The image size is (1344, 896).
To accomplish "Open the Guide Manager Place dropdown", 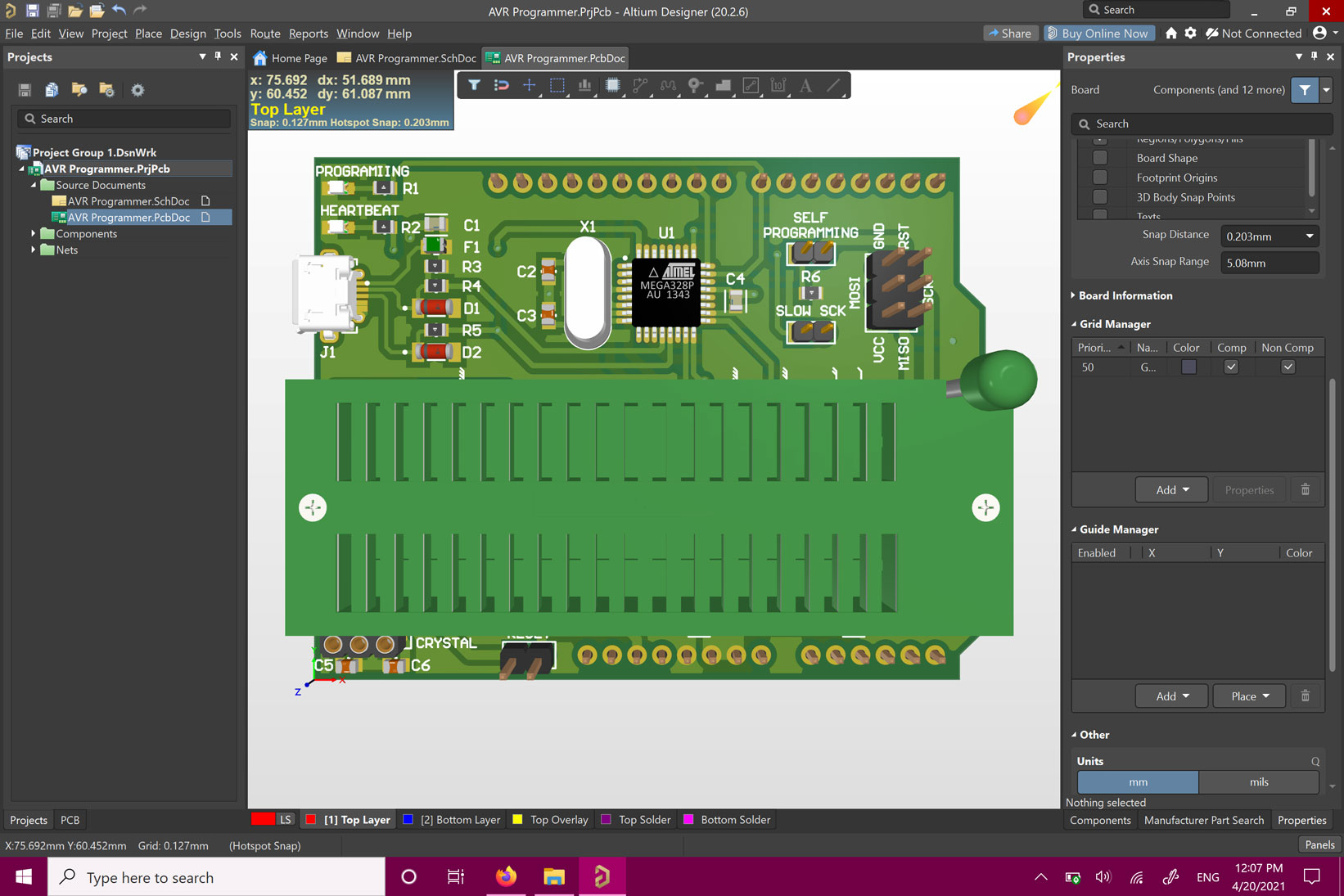I will point(1250,696).
